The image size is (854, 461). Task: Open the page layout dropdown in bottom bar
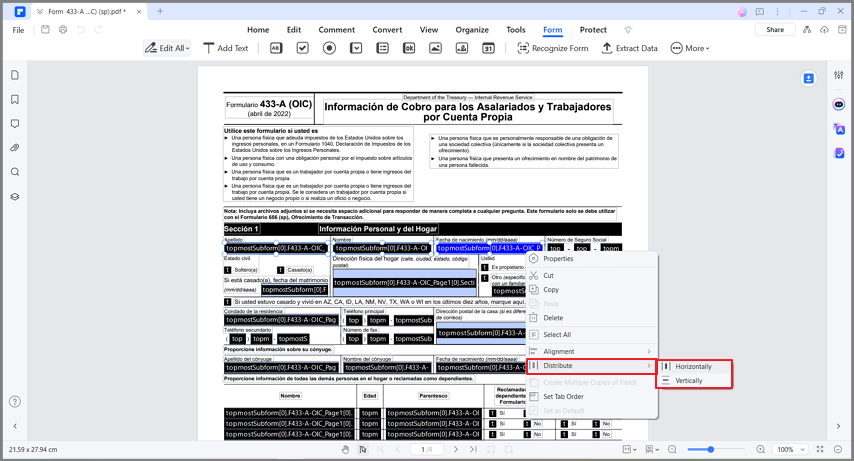point(630,450)
